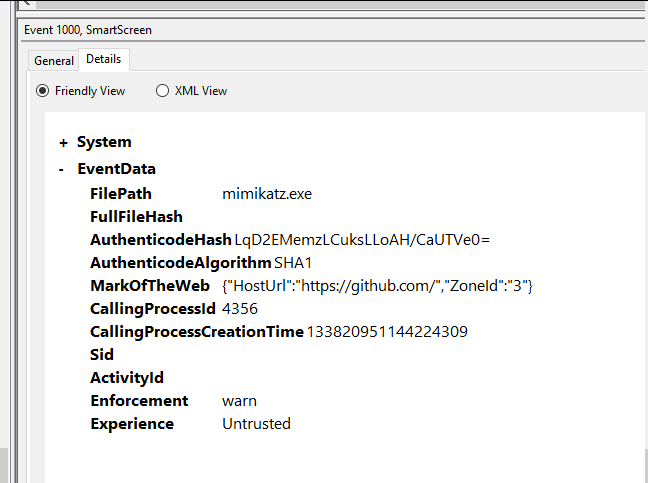Click the MarkOfTheWeb JSON value

coord(377,286)
